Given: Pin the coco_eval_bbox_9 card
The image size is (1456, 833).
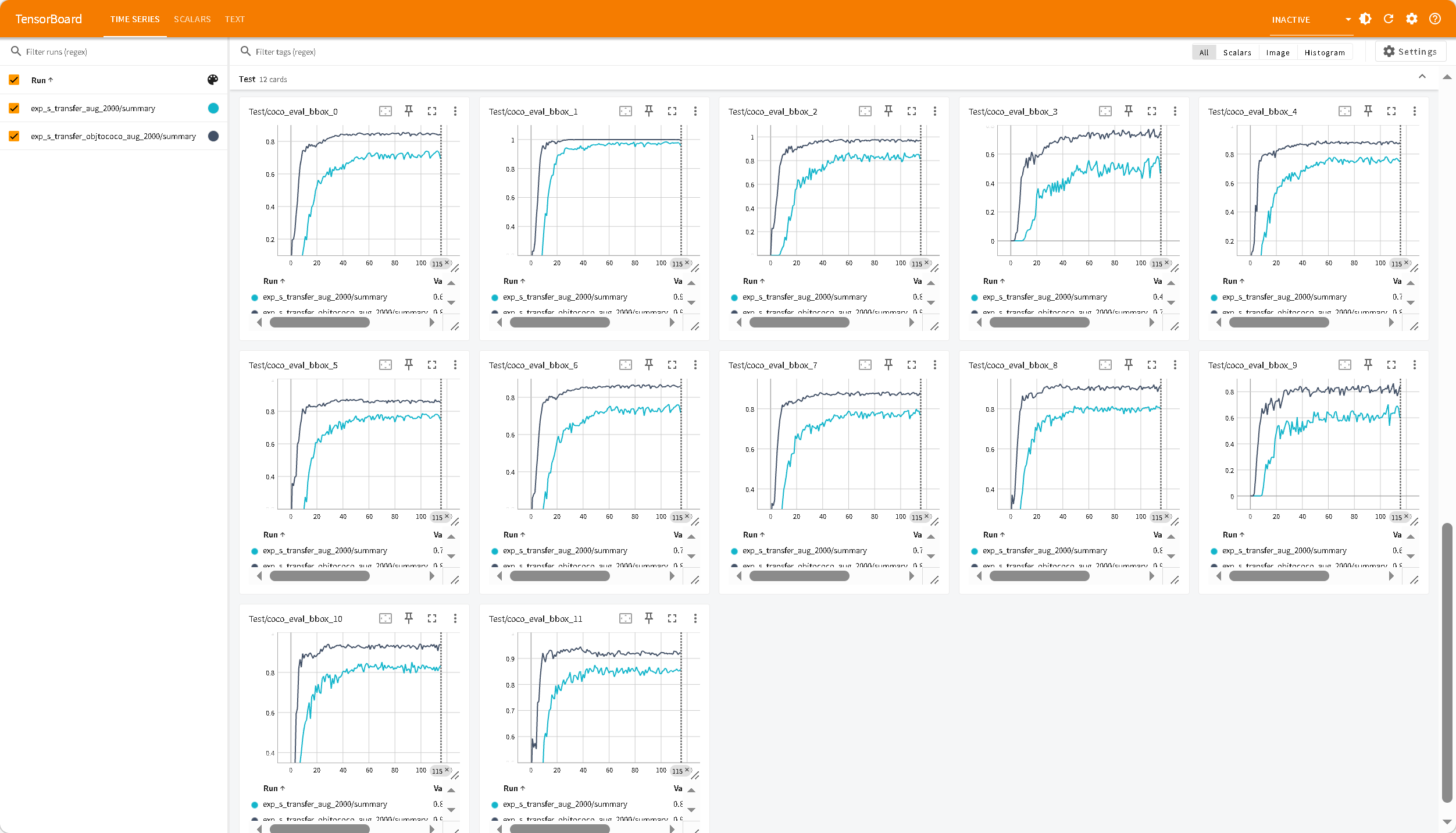Looking at the screenshot, I should (1368, 365).
